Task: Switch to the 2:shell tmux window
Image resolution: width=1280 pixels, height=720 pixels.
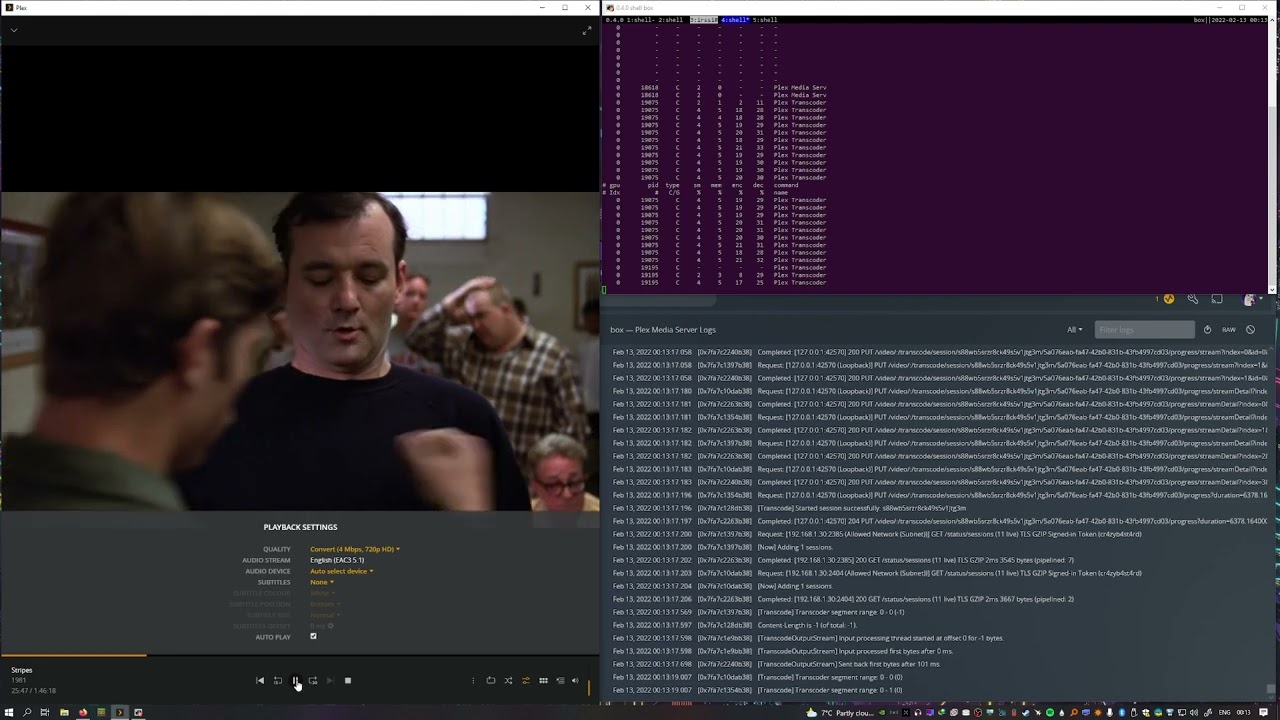Action: coord(671,20)
